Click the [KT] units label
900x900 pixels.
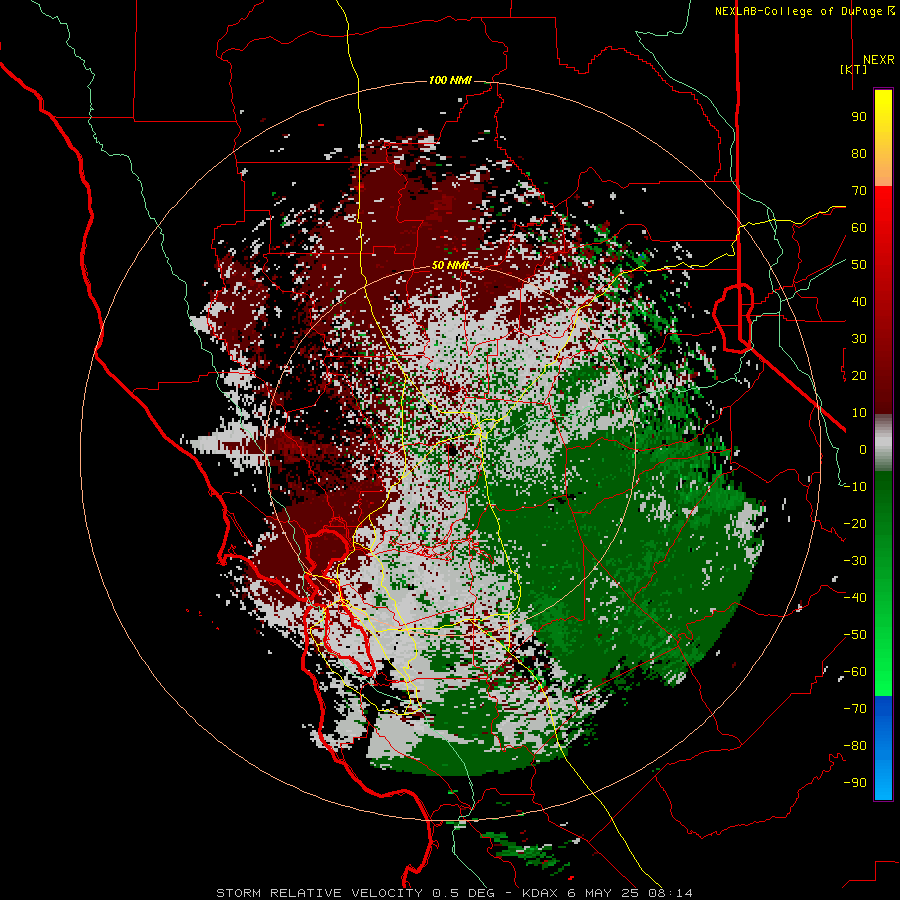pos(854,69)
